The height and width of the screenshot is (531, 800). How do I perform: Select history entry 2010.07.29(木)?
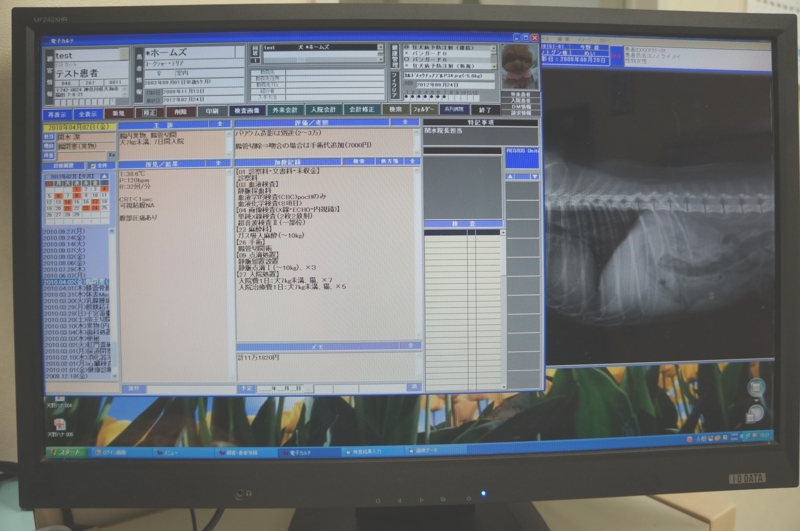64,269
